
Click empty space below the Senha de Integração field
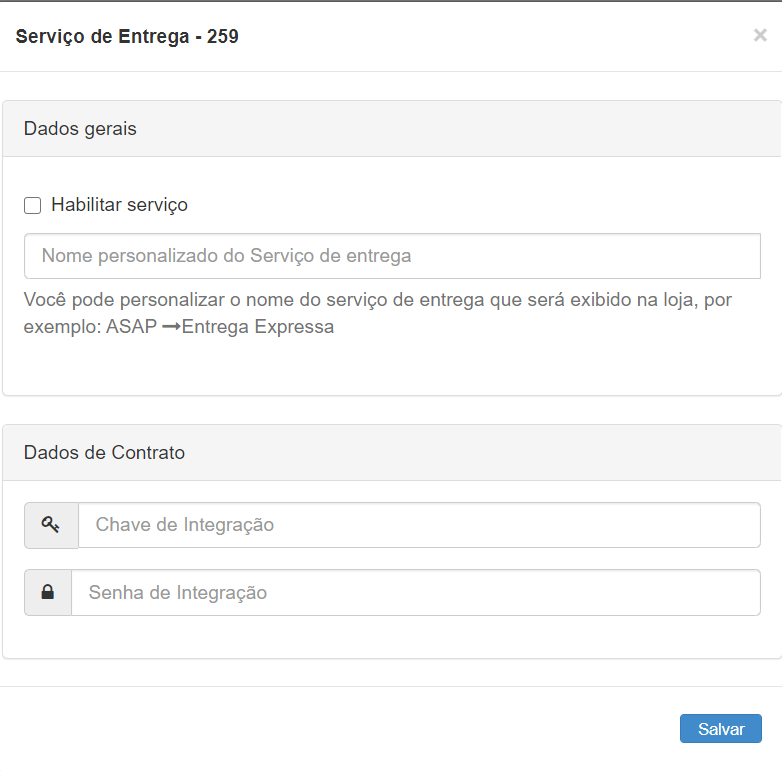tap(392, 637)
